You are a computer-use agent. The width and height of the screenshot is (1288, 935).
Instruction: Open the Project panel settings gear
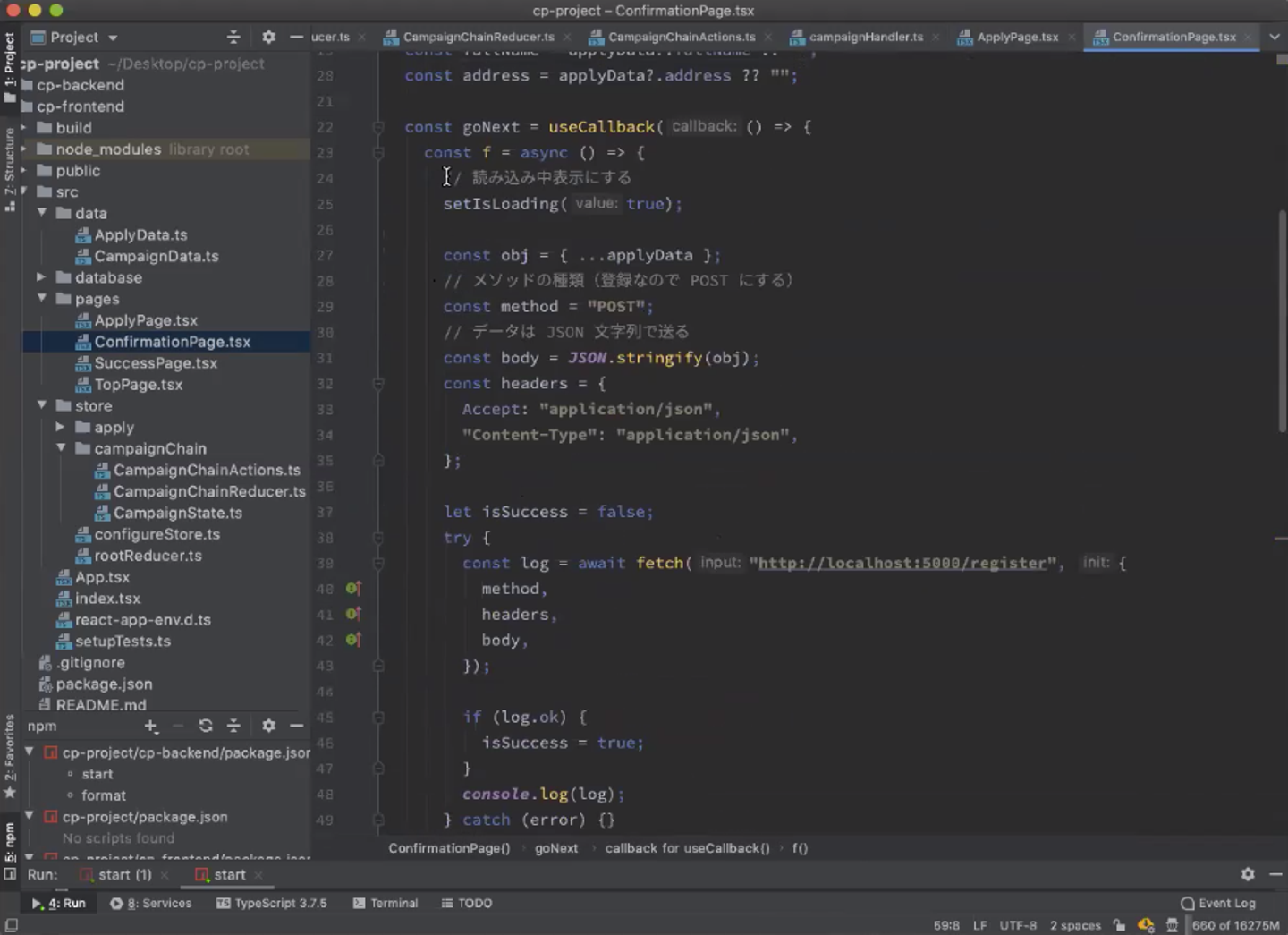coord(268,37)
